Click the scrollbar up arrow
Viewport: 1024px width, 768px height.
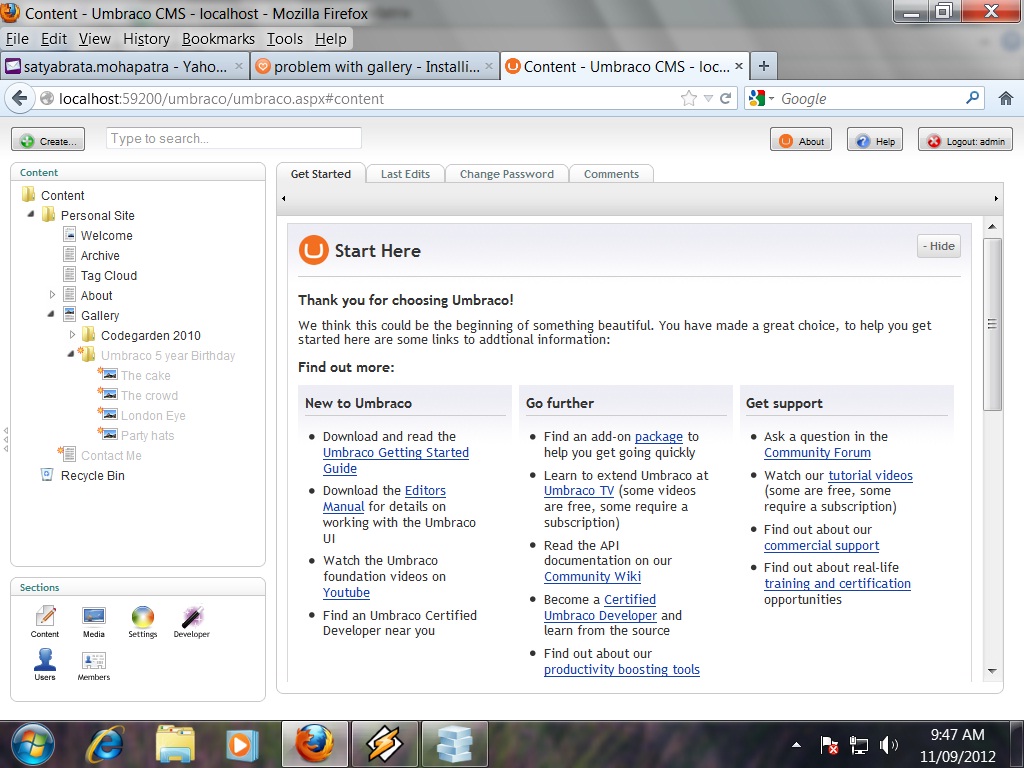tap(992, 227)
